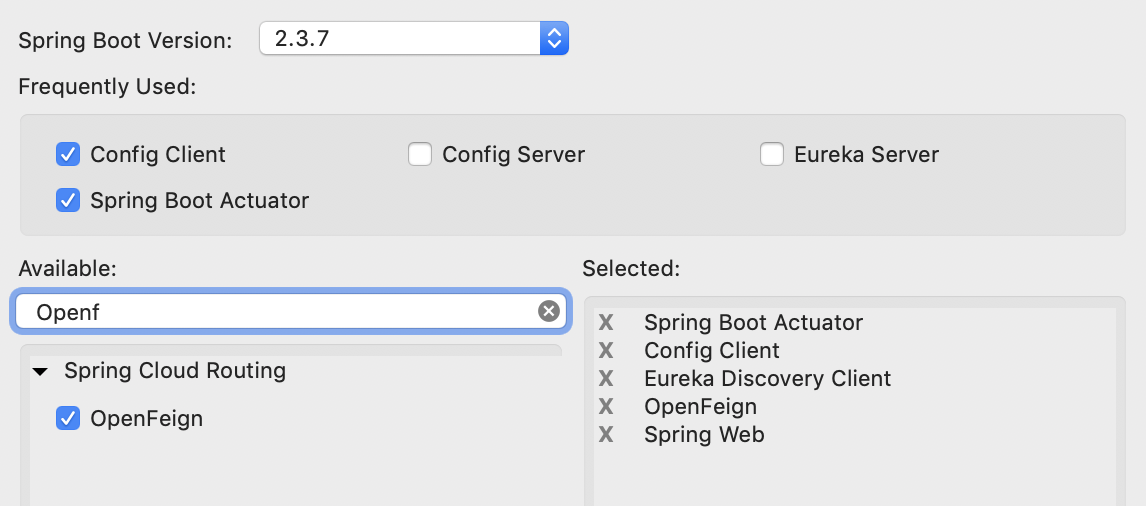The width and height of the screenshot is (1146, 506).
Task: Collapse the Spring Cloud Routing category
Action: [x=40, y=372]
